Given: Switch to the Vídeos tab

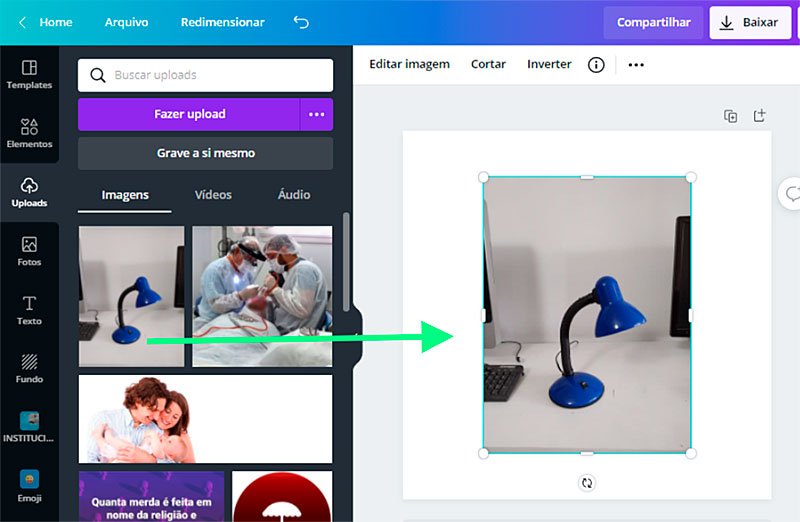Looking at the screenshot, I should tap(213, 195).
